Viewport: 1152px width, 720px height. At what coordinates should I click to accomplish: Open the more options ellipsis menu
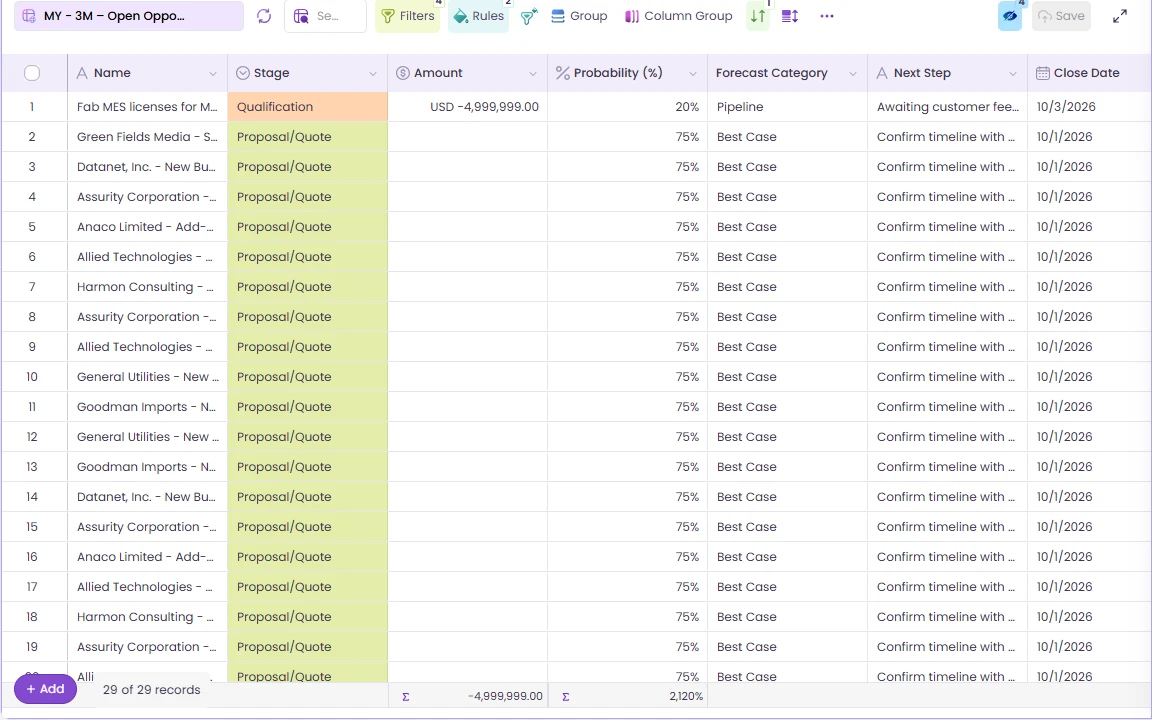(827, 16)
